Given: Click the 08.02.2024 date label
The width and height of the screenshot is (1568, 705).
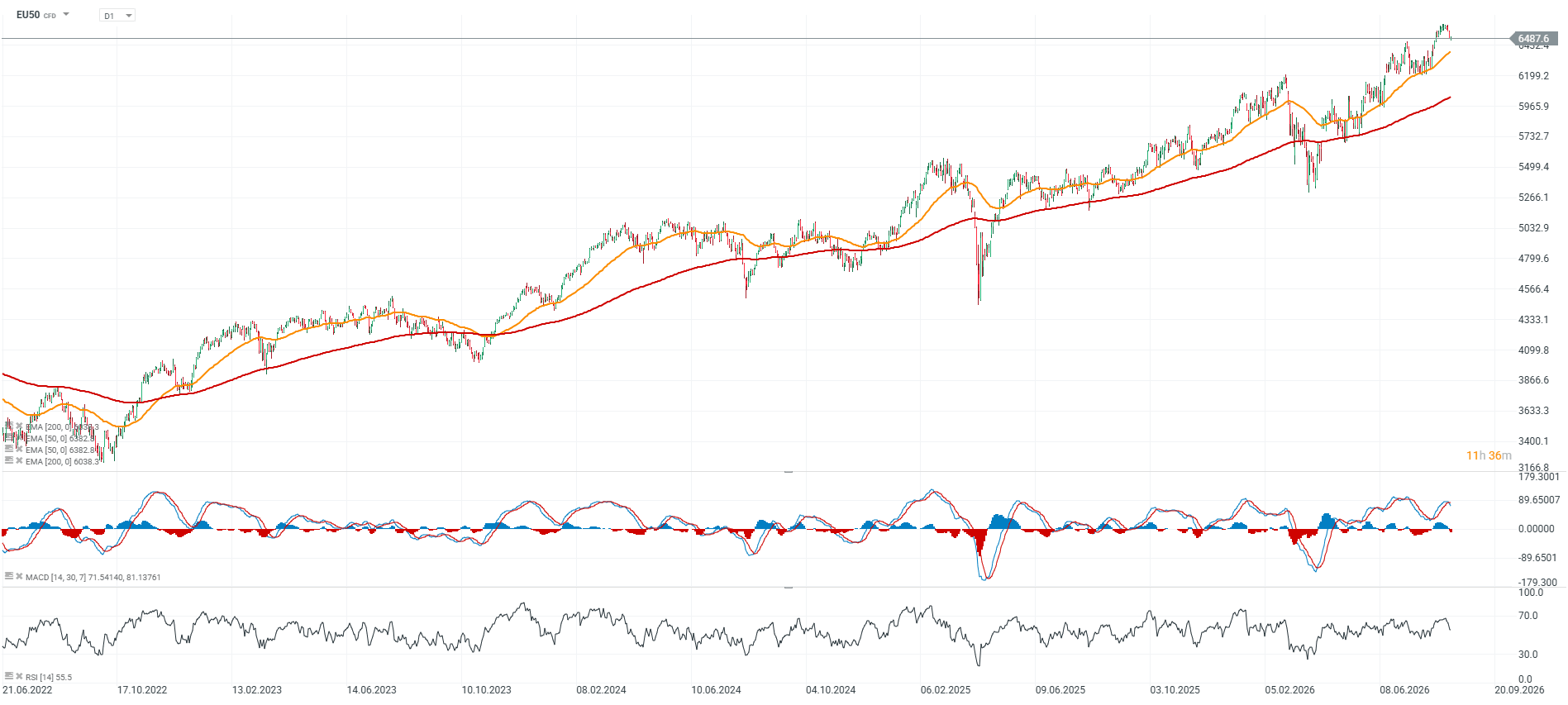Looking at the screenshot, I should point(602,690).
